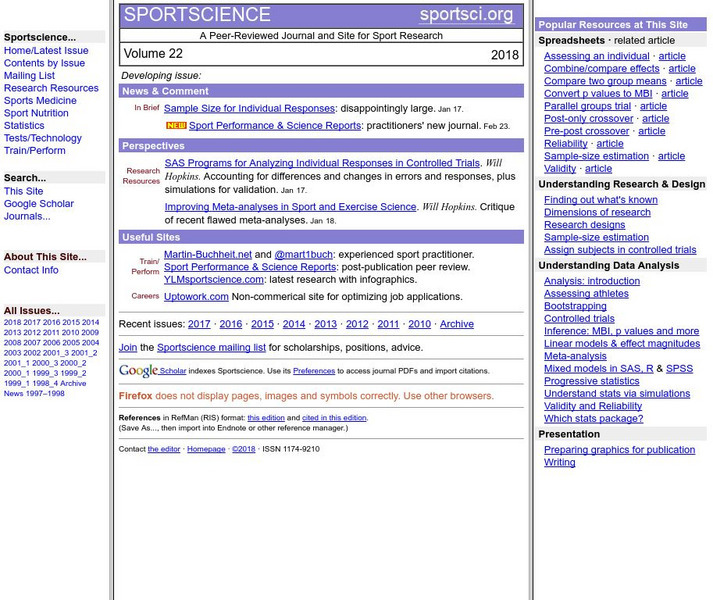Open News 1997–1998 link
Image resolution: width=713 pixels, height=600 pixels.
[34, 393]
